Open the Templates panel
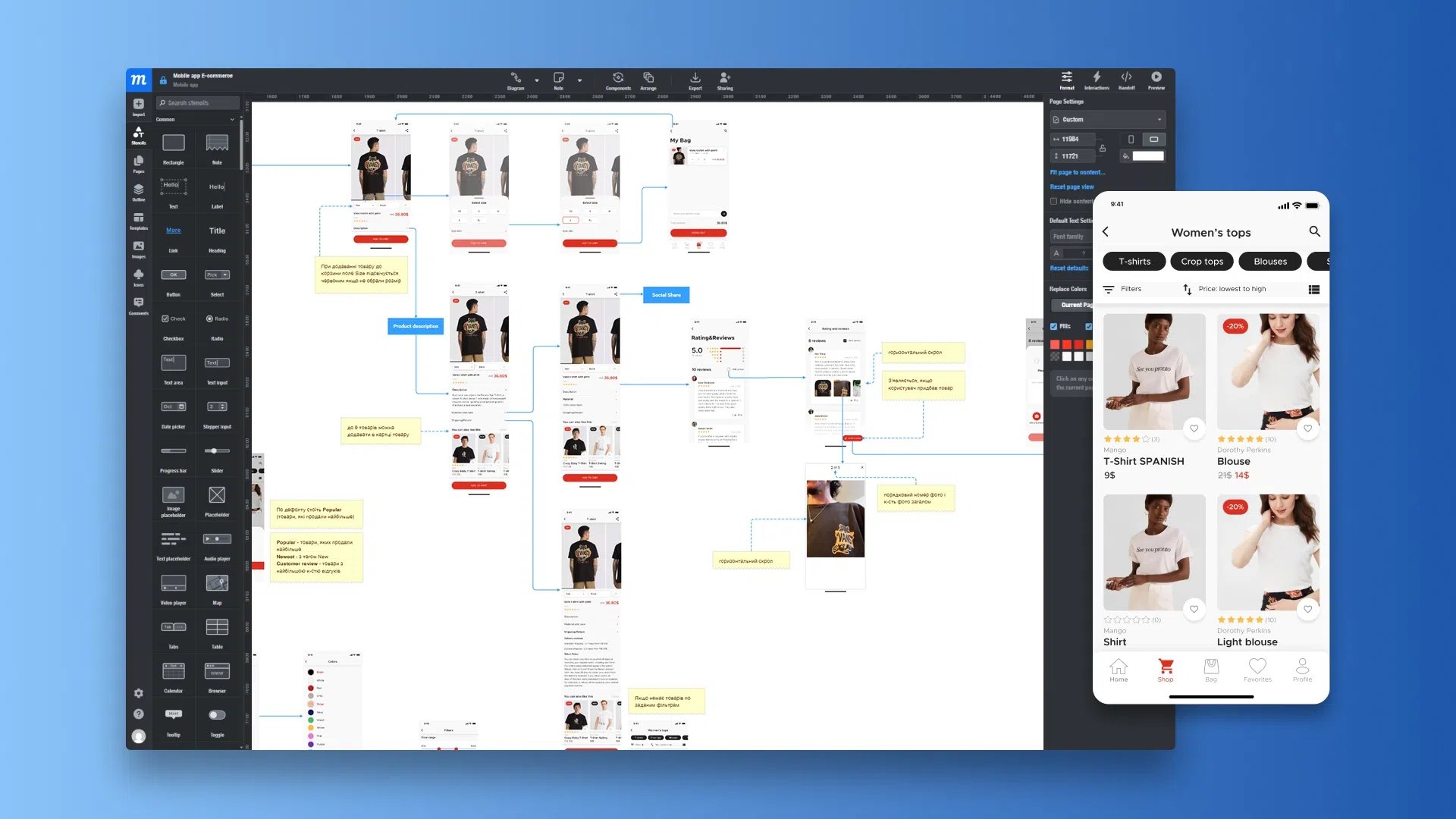Image resolution: width=1456 pixels, height=819 pixels. [139, 221]
